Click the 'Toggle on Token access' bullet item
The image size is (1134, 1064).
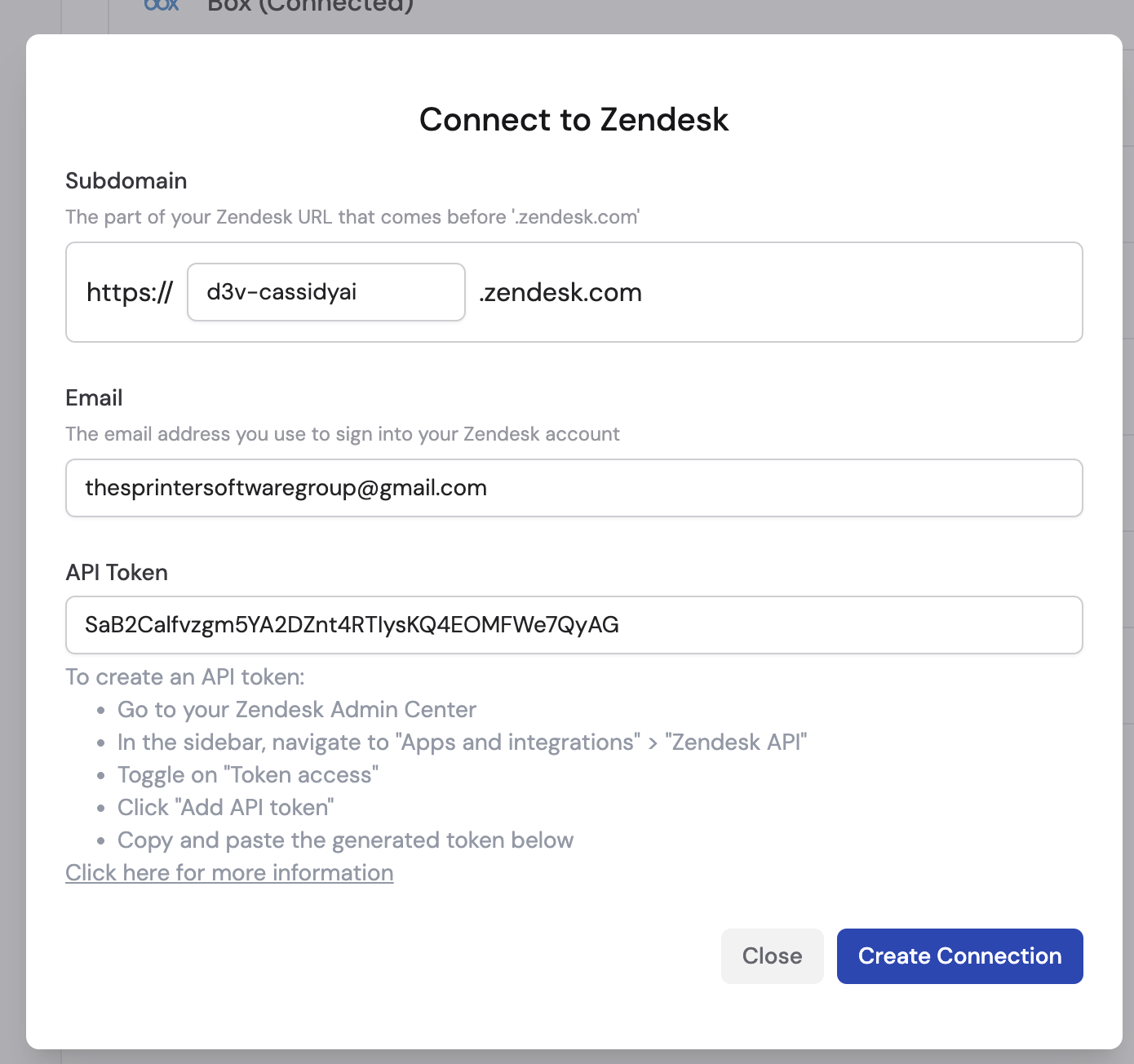pos(248,774)
